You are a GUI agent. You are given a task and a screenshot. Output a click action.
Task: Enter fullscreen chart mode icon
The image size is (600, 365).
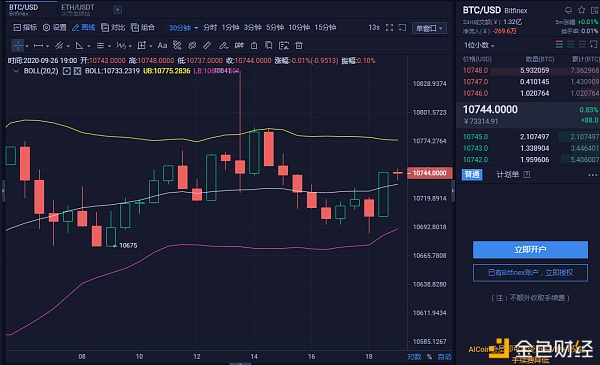(x=389, y=28)
